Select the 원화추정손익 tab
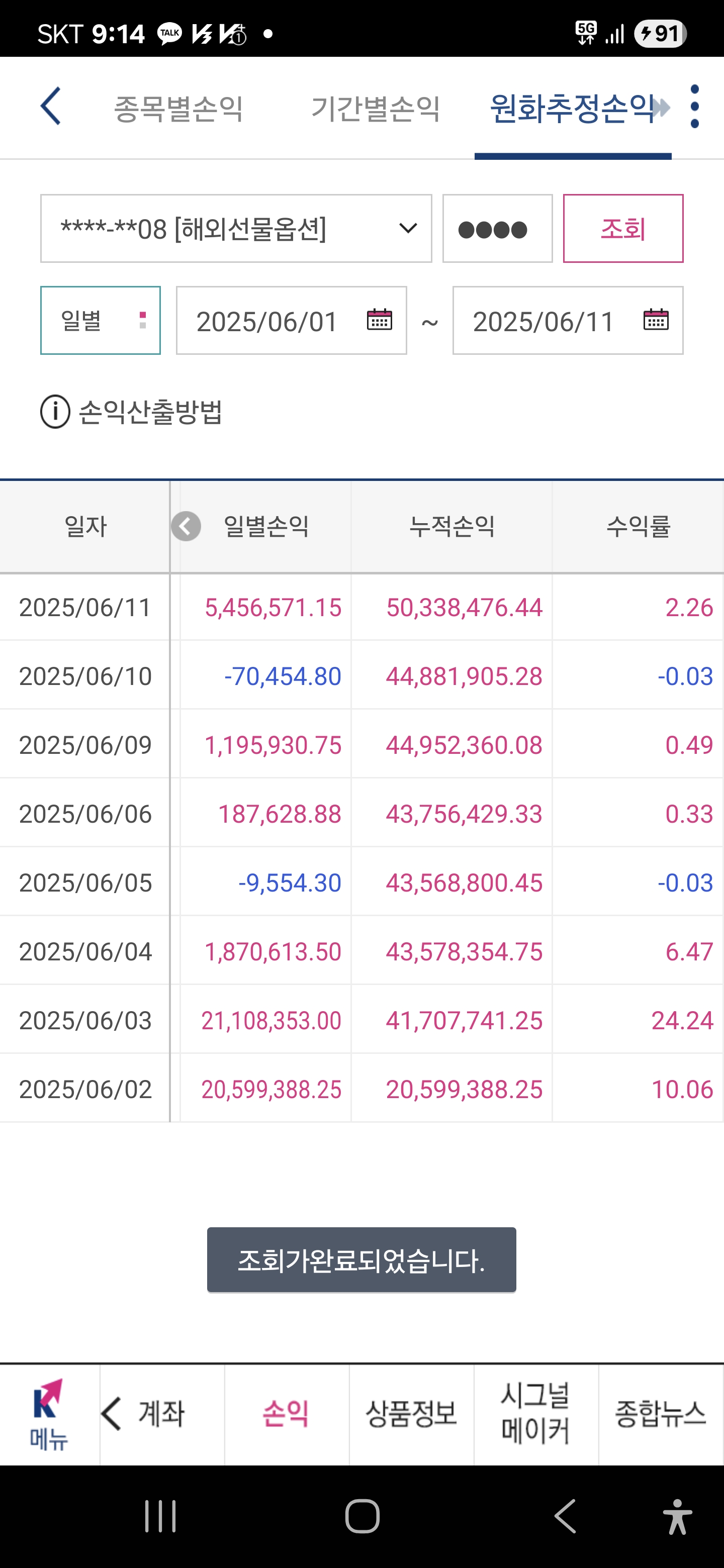The width and height of the screenshot is (724, 1568). (x=572, y=109)
